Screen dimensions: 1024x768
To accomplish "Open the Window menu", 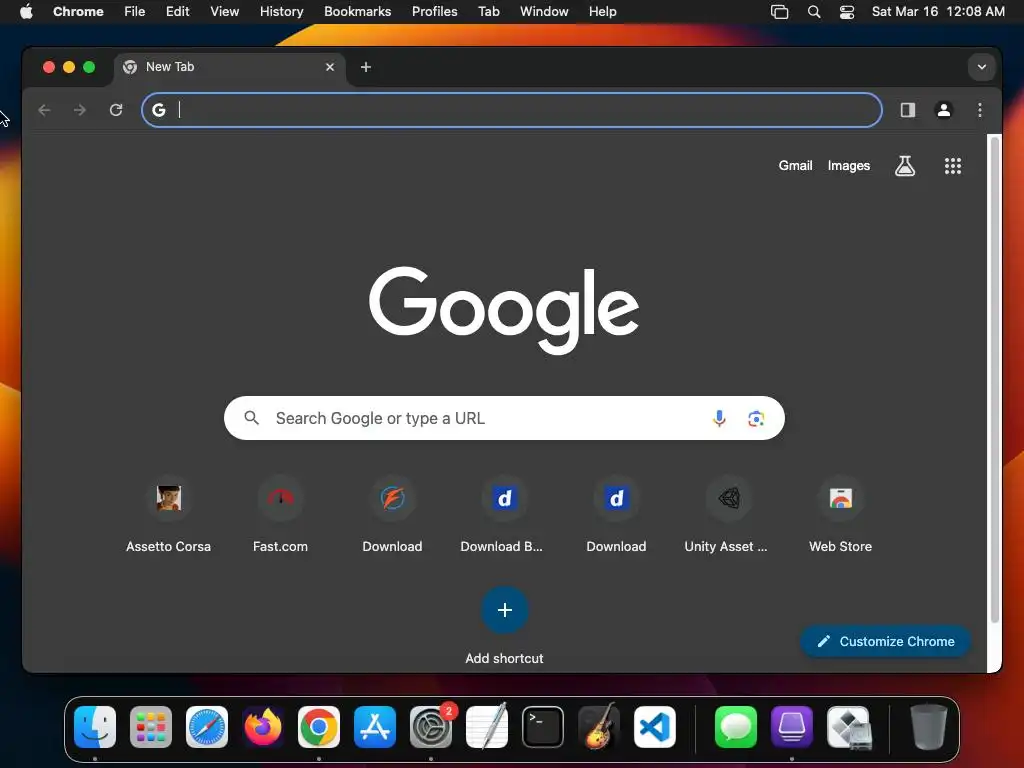I will click(544, 11).
